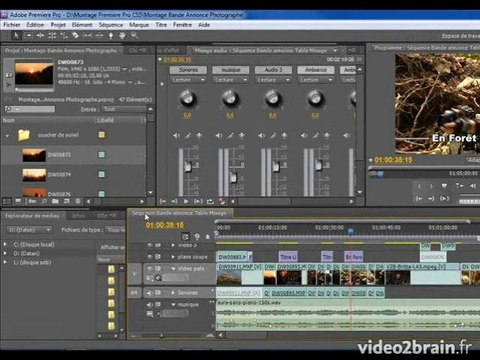Screen dimensions: 480x360
Task: Open the Marque menu
Action: pyautogui.click(x=139, y=25)
